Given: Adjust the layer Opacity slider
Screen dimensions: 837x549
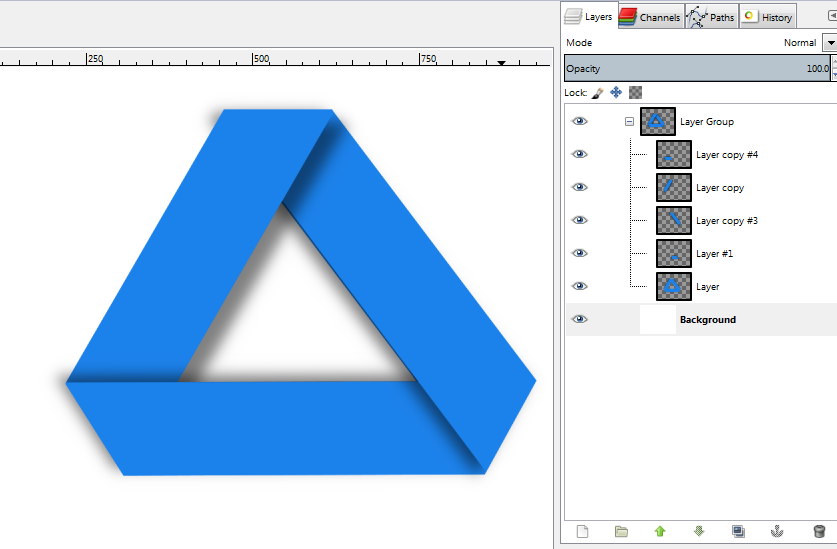Looking at the screenshot, I should 697,68.
